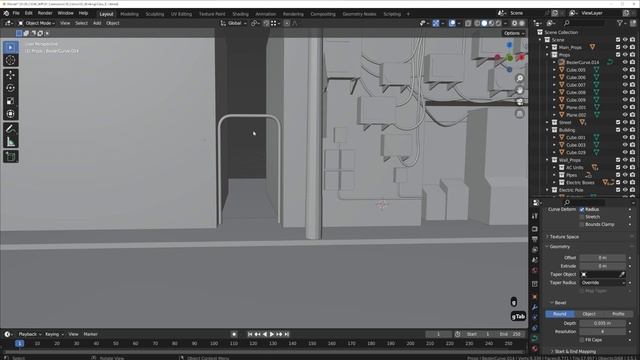
Task: Click the timeline End frame field
Action: click(x=509, y=334)
